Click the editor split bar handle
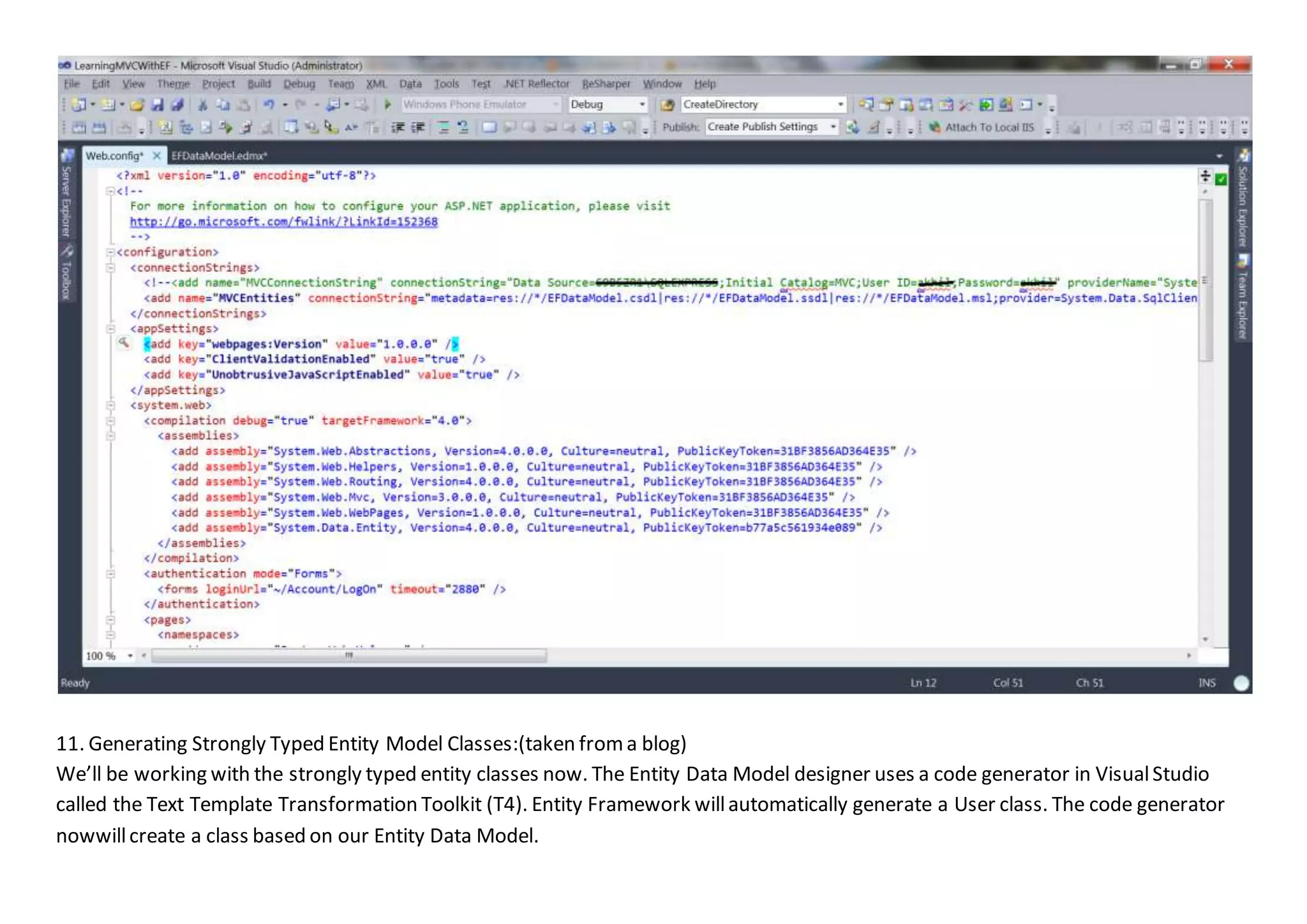 (1205, 177)
